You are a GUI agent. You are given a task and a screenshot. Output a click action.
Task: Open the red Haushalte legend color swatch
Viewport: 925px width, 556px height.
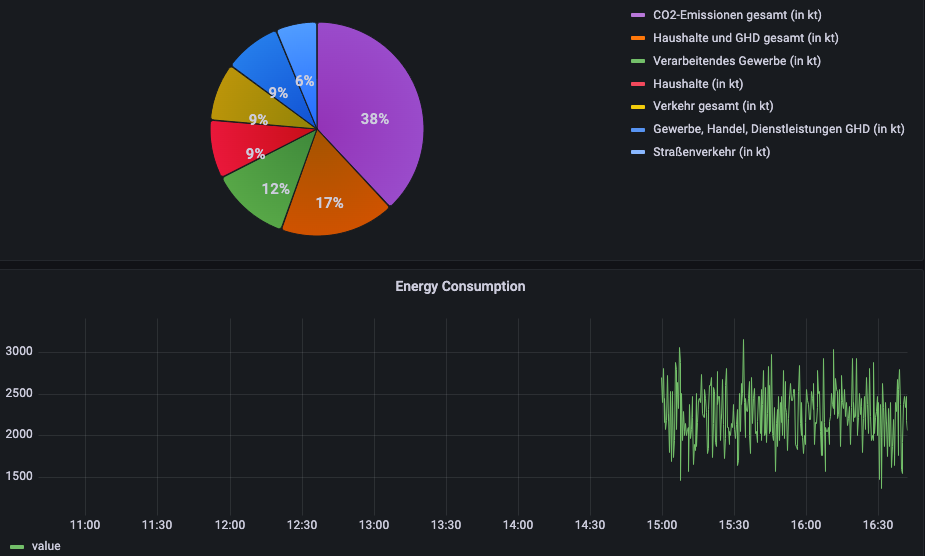pos(637,85)
